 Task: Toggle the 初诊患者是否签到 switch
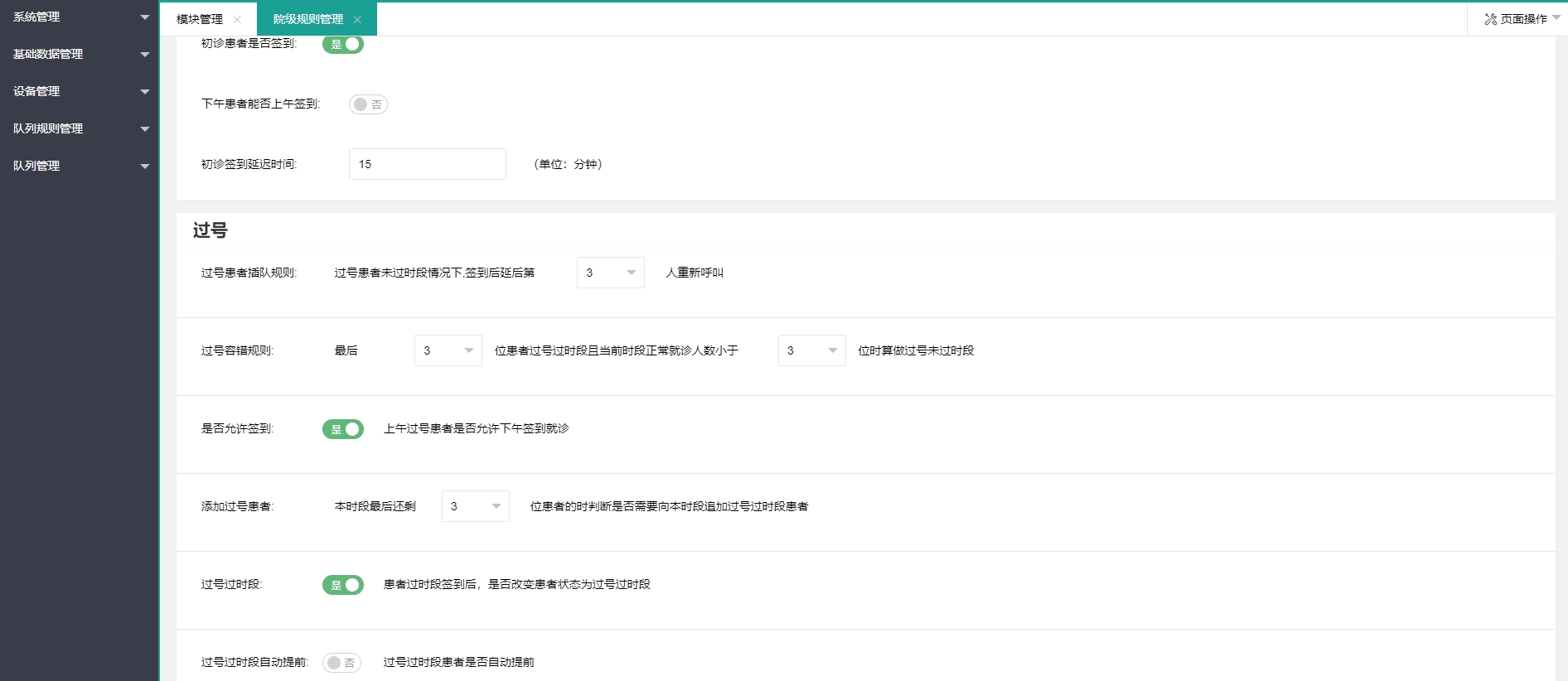(343, 44)
